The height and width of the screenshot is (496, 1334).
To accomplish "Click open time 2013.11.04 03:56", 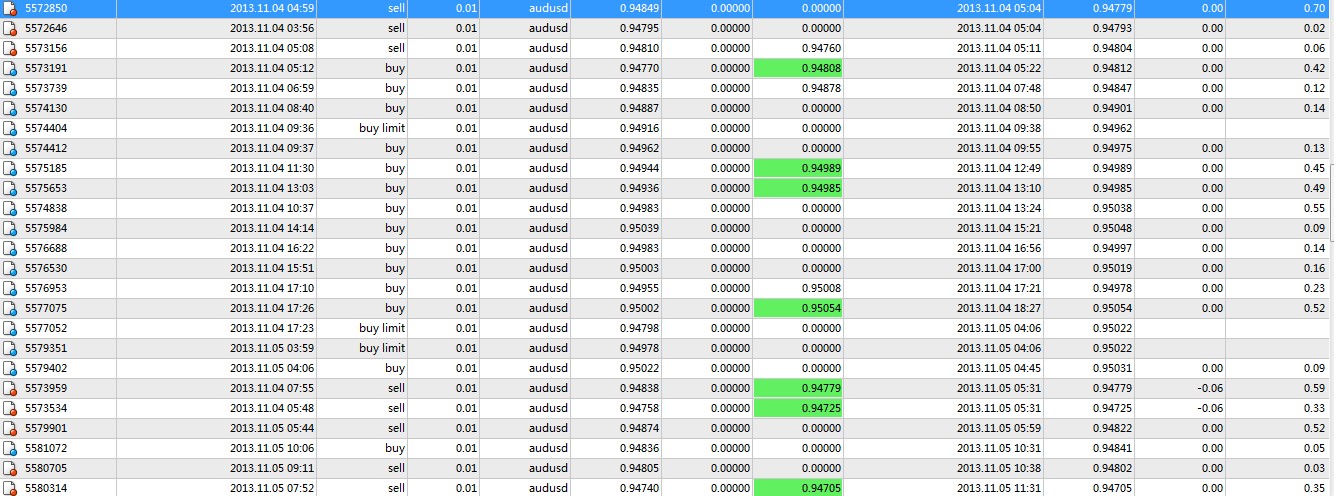I will (x=272, y=29).
